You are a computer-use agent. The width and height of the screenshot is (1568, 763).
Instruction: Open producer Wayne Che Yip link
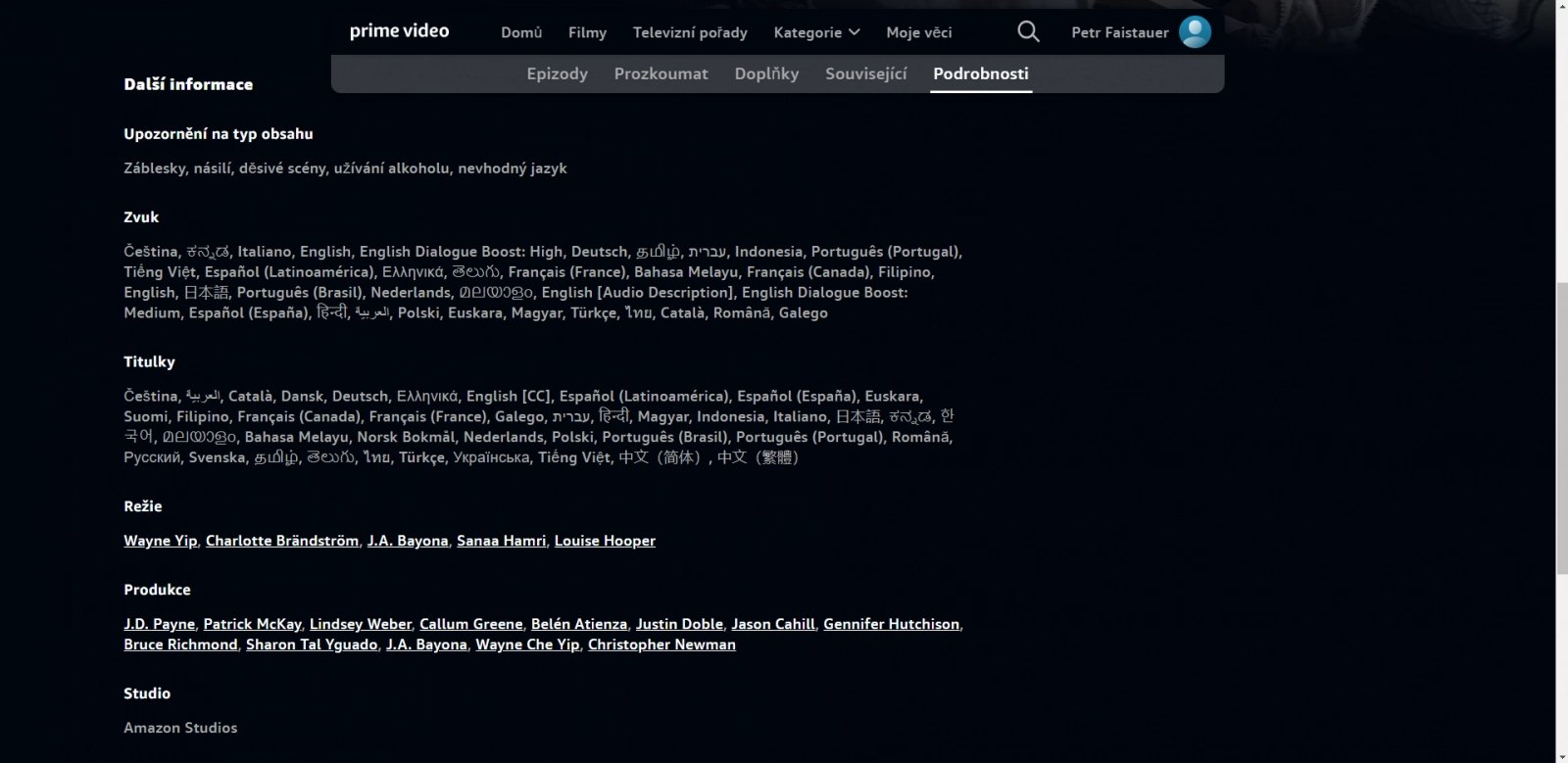(x=527, y=644)
